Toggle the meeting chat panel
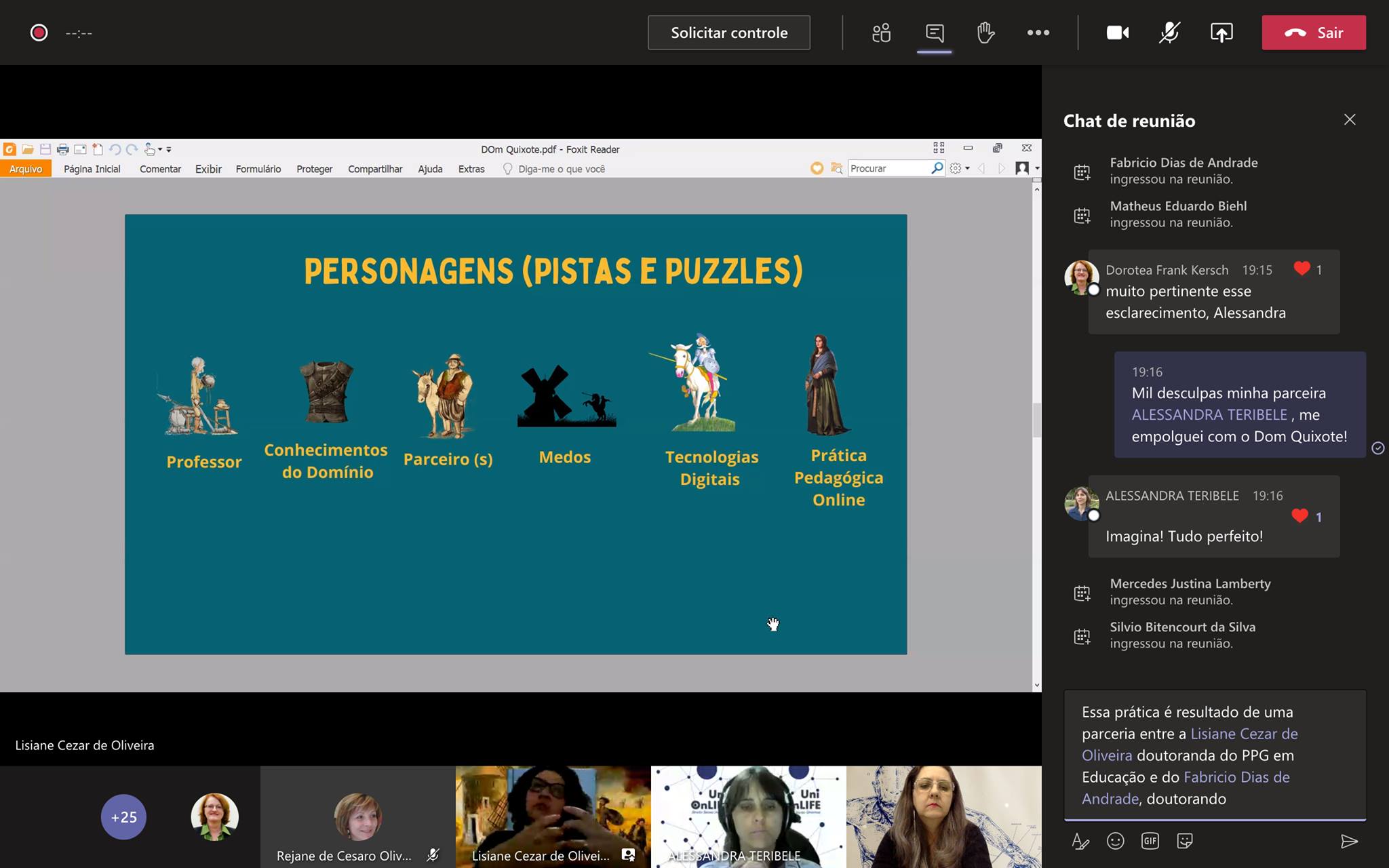 click(x=935, y=33)
